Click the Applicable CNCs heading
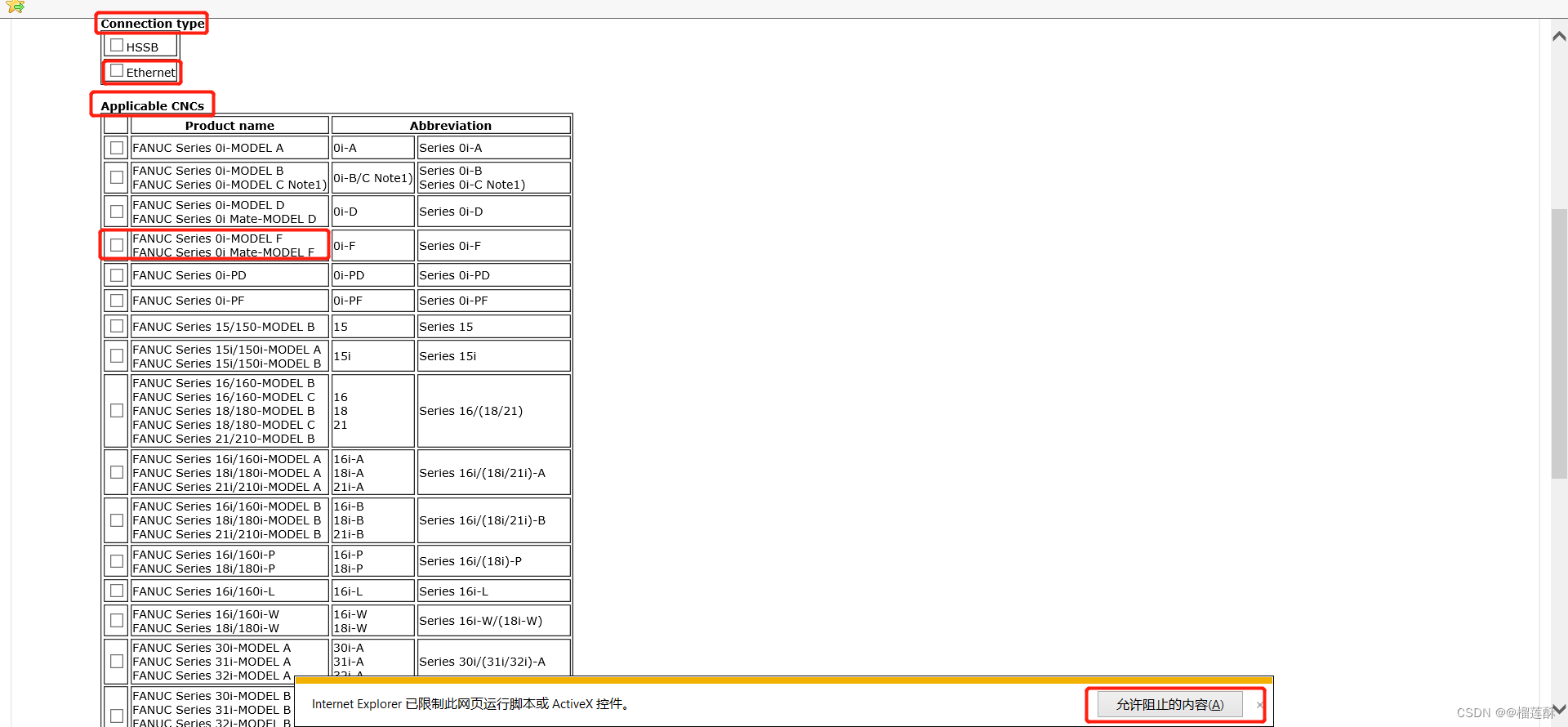1568x727 pixels. pyautogui.click(x=152, y=106)
